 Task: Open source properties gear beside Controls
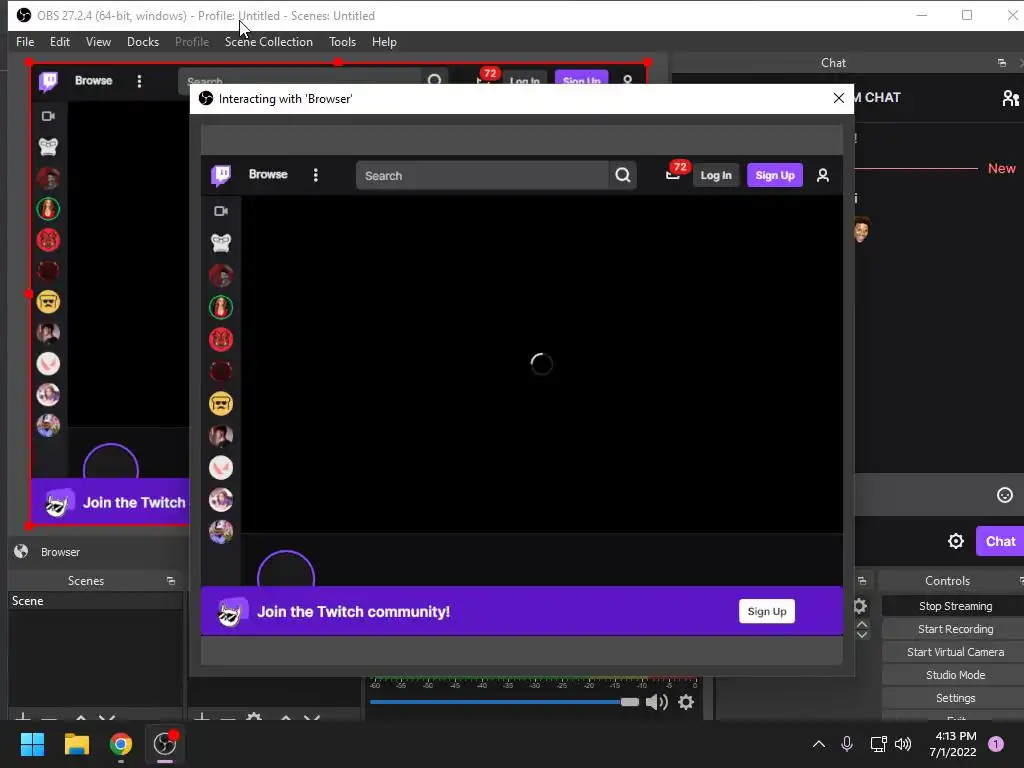click(x=860, y=606)
